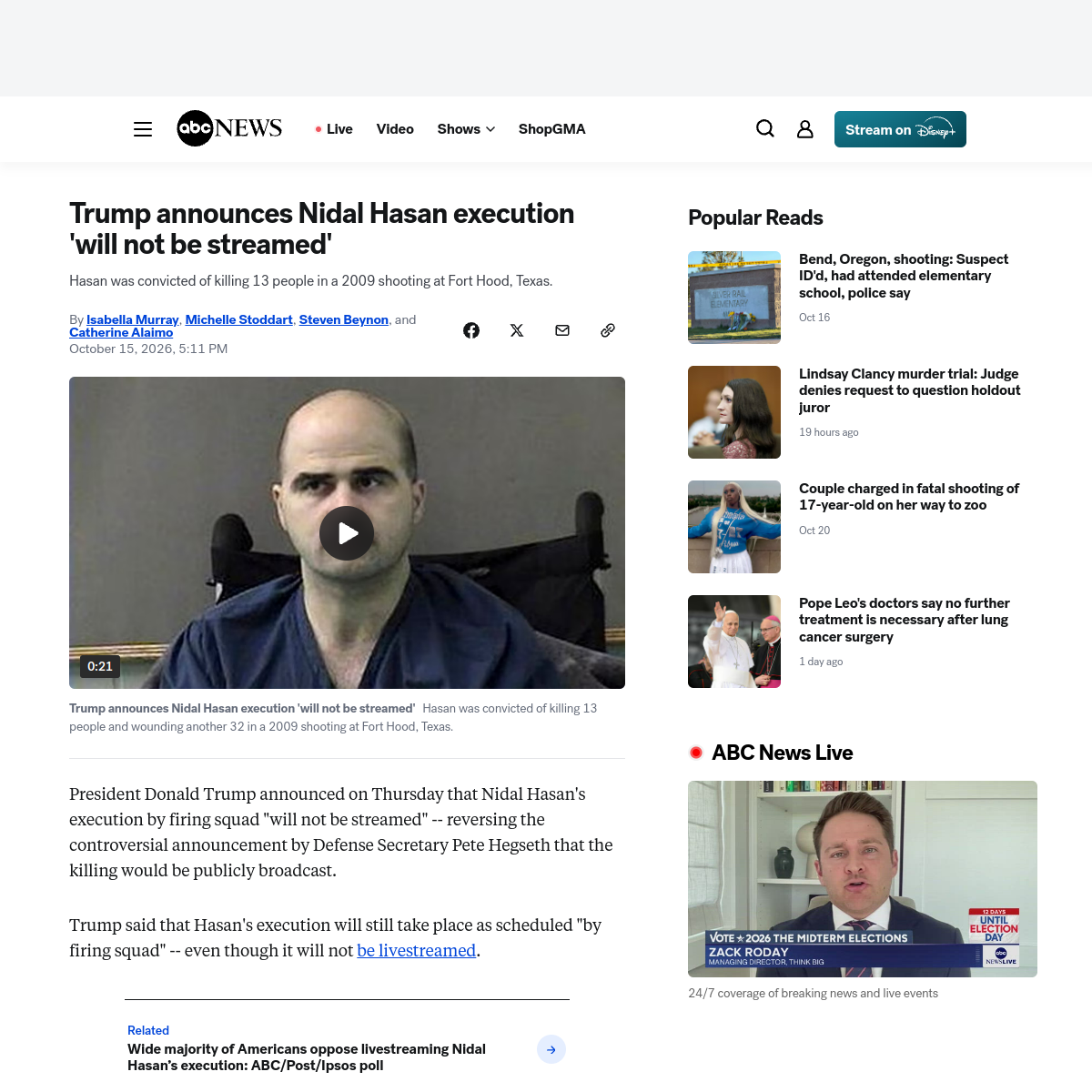Open author Michelle Stoddart's page

(239, 319)
